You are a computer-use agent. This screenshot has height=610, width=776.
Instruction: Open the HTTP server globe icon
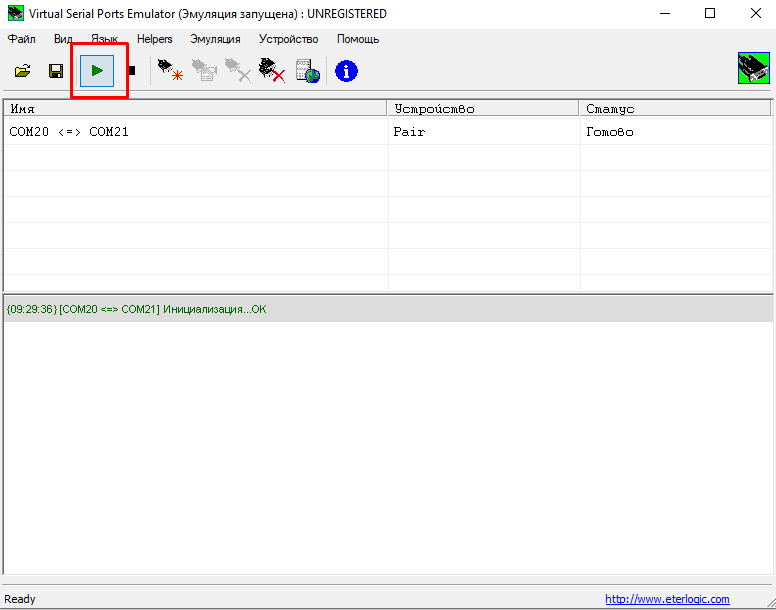pyautogui.click(x=307, y=71)
